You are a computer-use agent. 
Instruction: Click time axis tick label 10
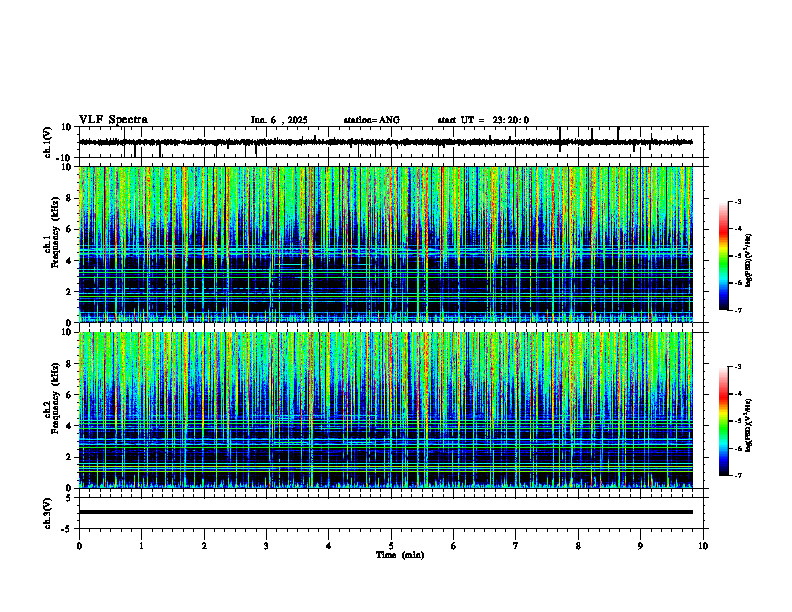[703, 546]
